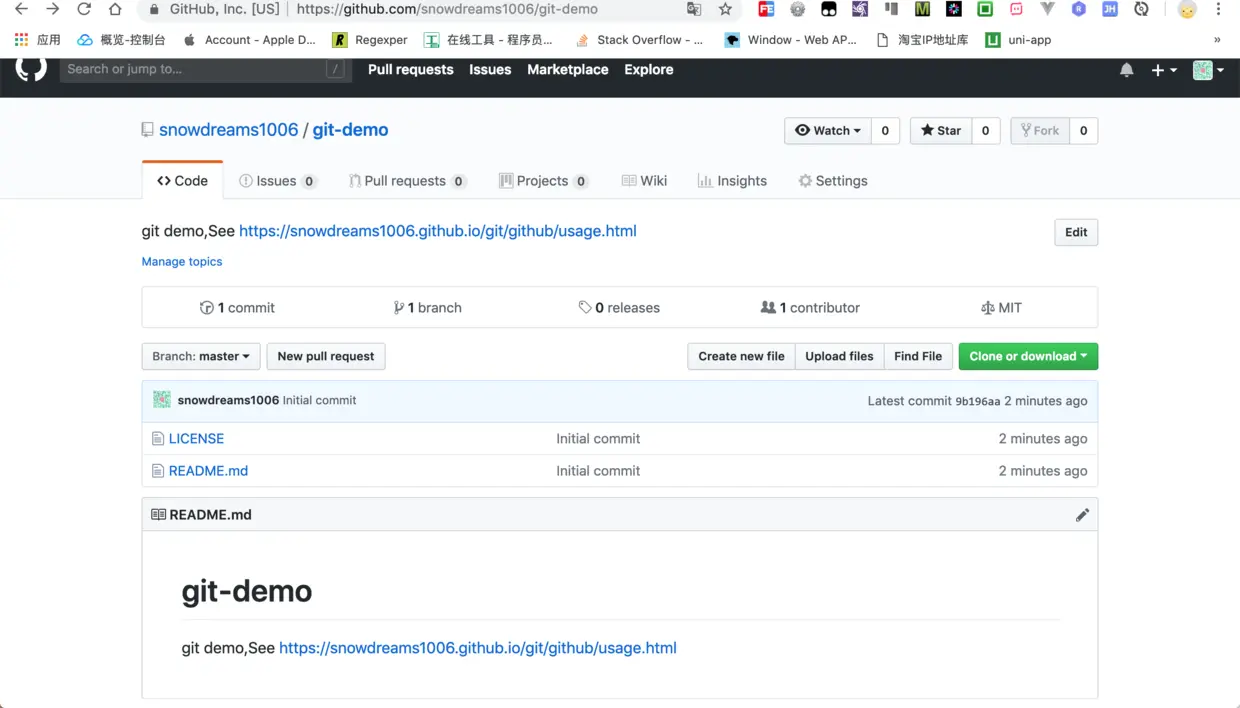Click the pencil icon to edit README.md

(x=1082, y=514)
